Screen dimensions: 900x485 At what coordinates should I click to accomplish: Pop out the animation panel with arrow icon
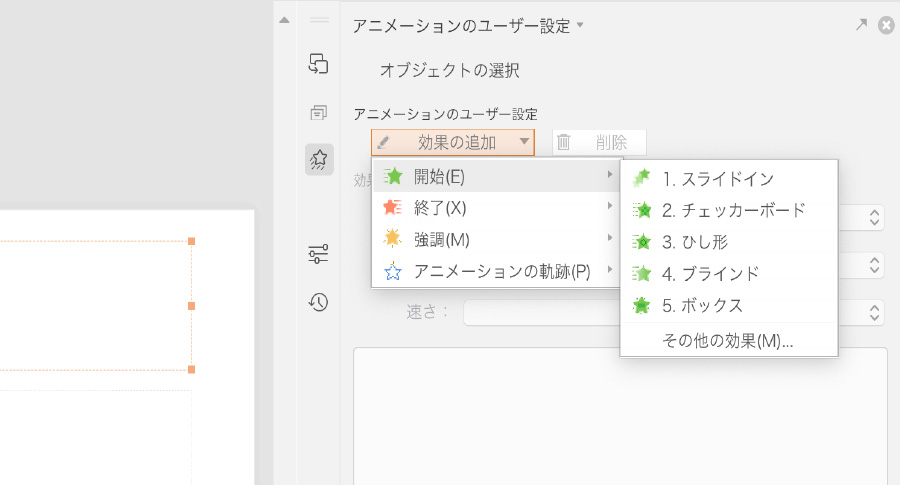click(x=861, y=26)
